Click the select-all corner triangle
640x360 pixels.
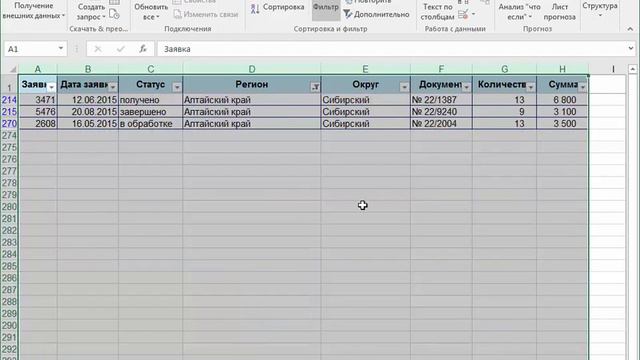13,69
